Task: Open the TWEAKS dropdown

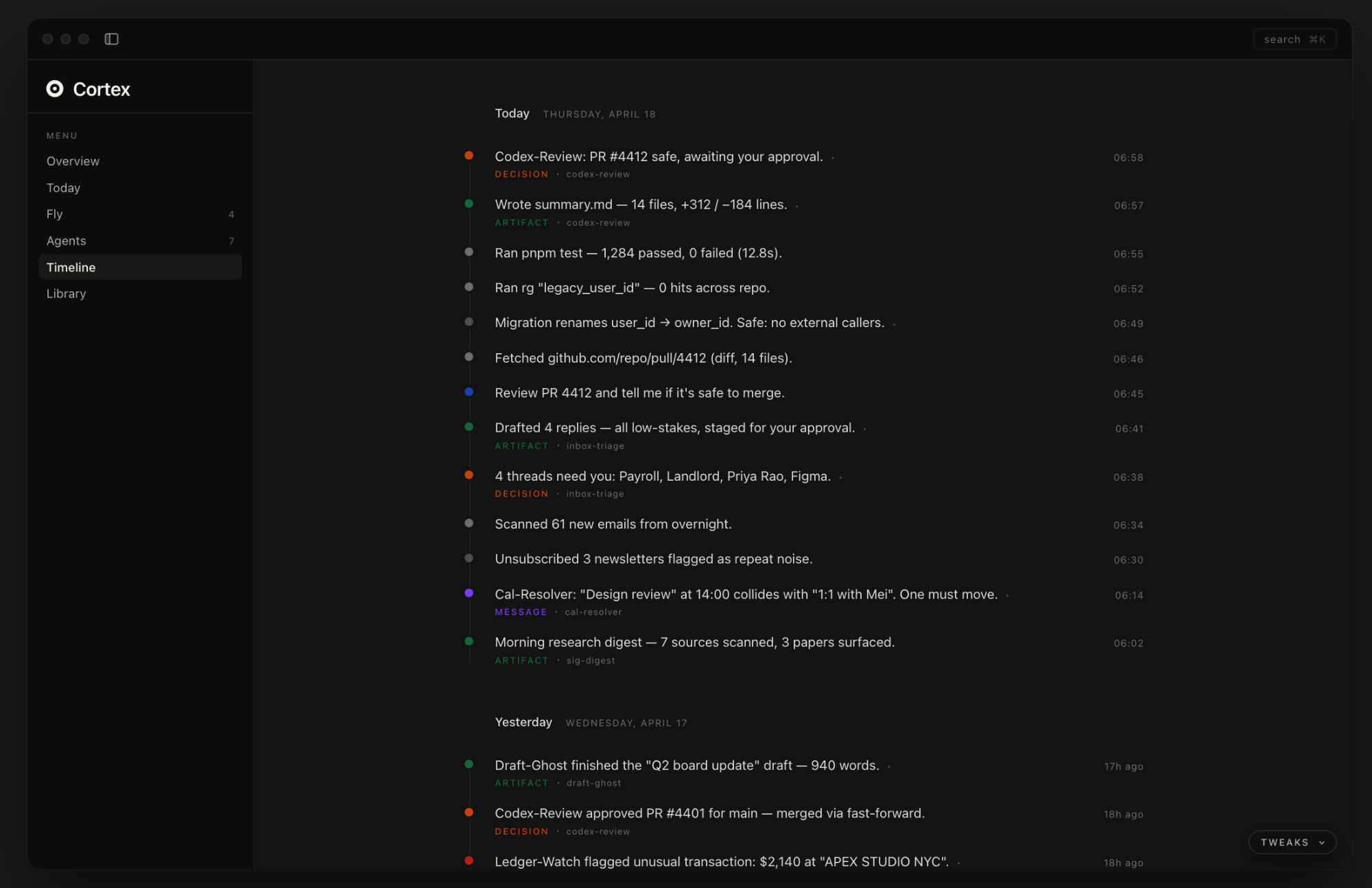Action: click(x=1292, y=842)
